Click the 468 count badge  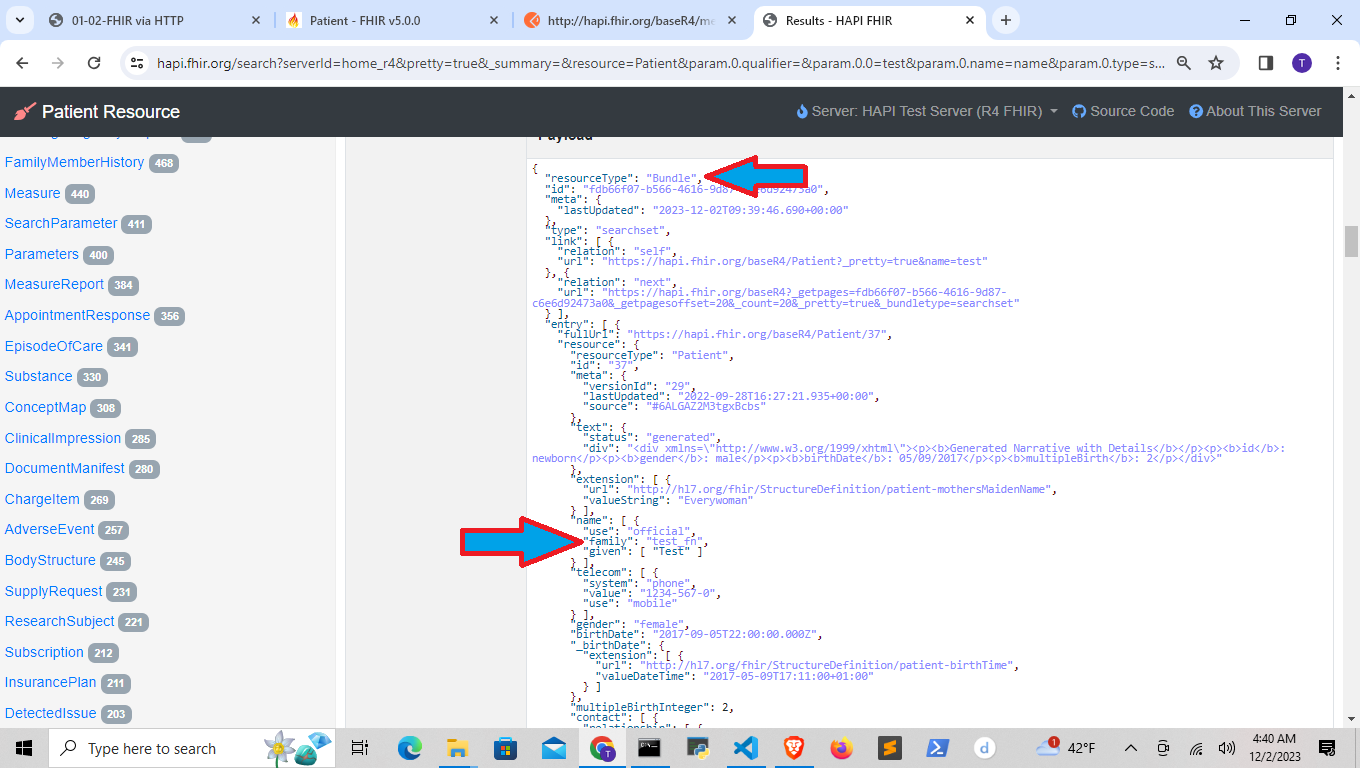(x=164, y=163)
